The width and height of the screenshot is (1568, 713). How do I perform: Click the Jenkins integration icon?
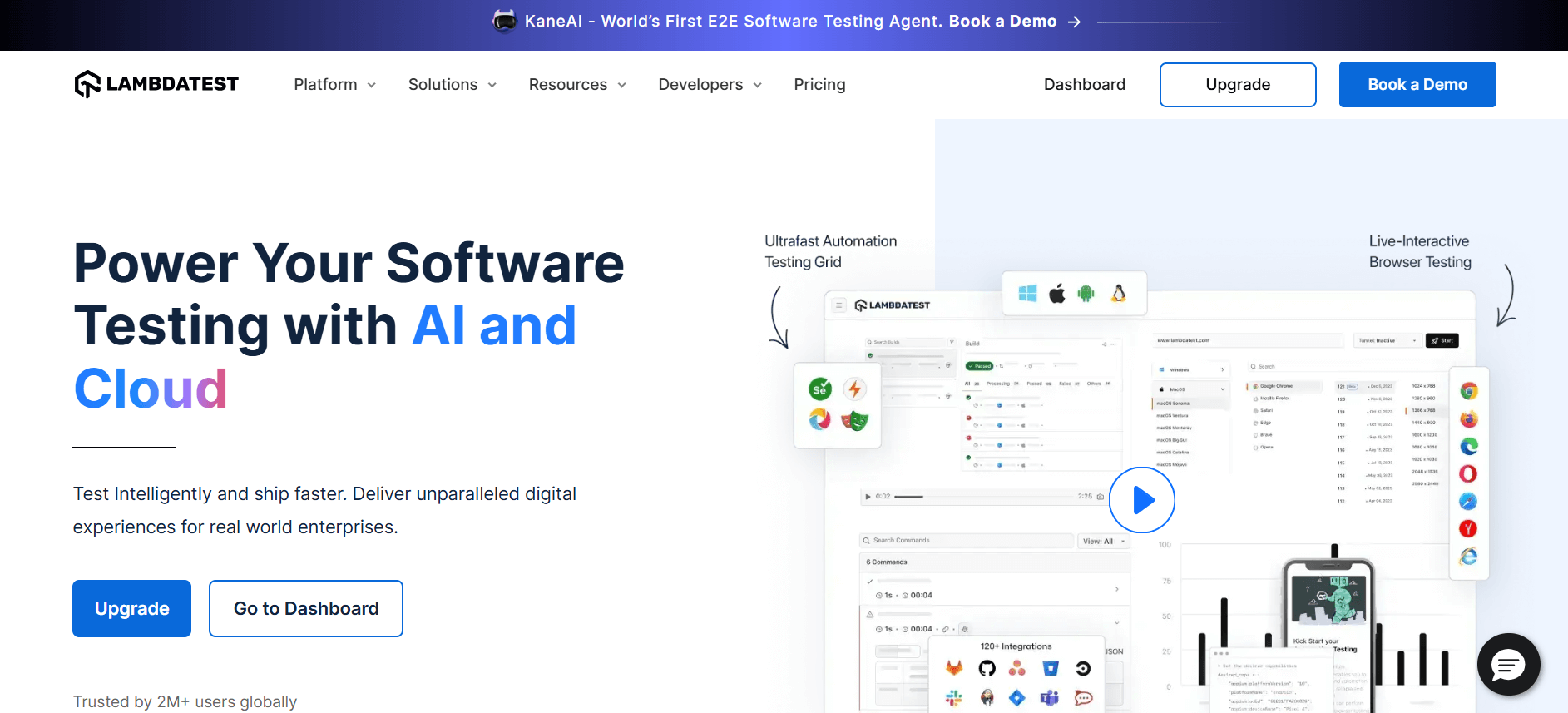tap(987, 698)
